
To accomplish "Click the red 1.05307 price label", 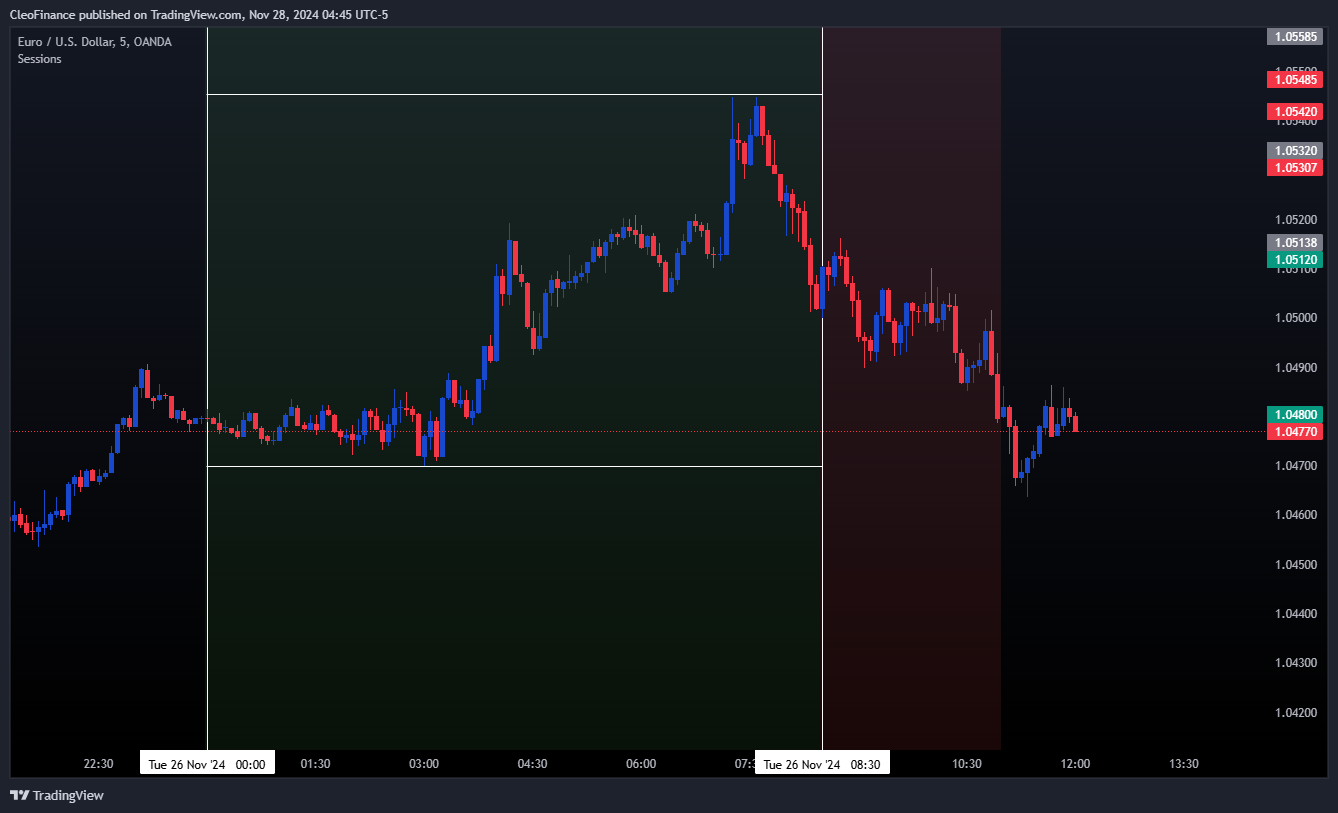I will pos(1295,168).
